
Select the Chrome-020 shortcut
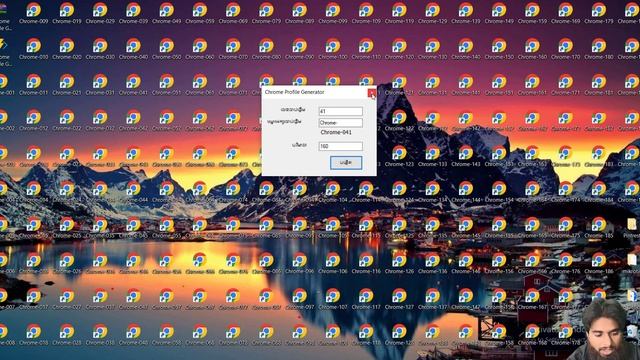click(x=67, y=49)
